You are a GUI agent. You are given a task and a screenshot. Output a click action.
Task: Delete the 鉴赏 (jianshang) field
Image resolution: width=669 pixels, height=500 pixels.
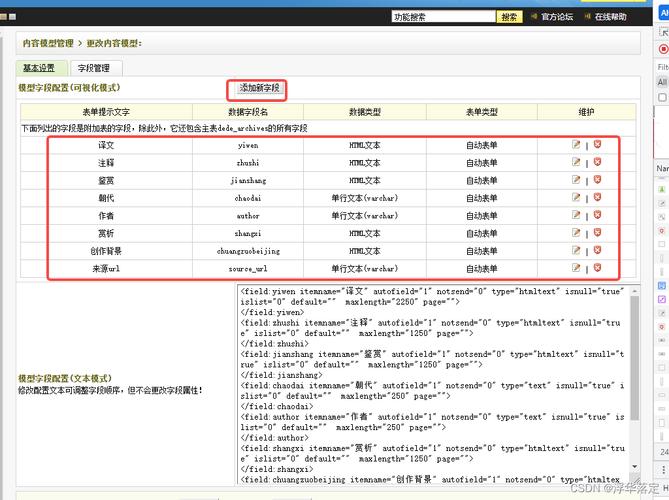[597, 180]
